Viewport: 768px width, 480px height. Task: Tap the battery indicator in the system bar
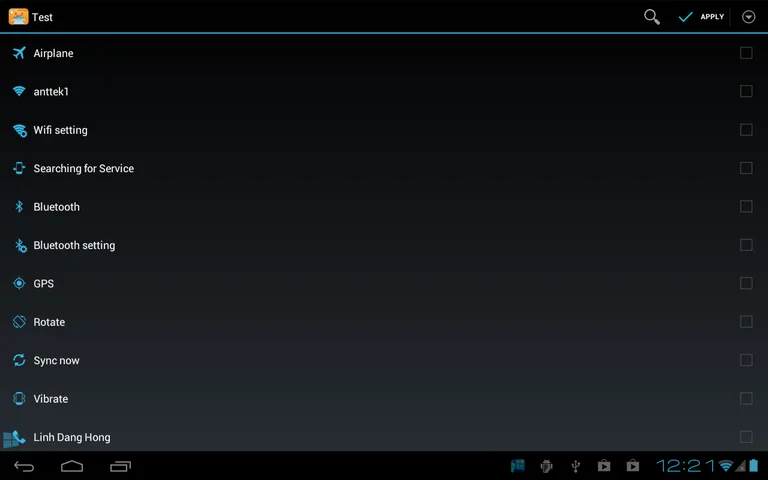pyautogui.click(x=753, y=466)
